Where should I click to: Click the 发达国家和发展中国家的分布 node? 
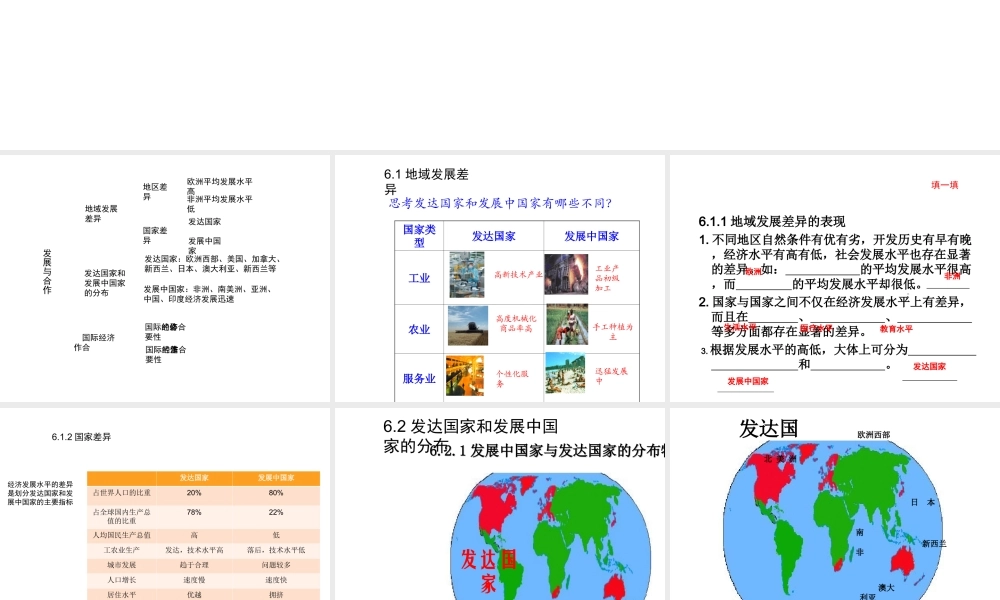pos(105,283)
